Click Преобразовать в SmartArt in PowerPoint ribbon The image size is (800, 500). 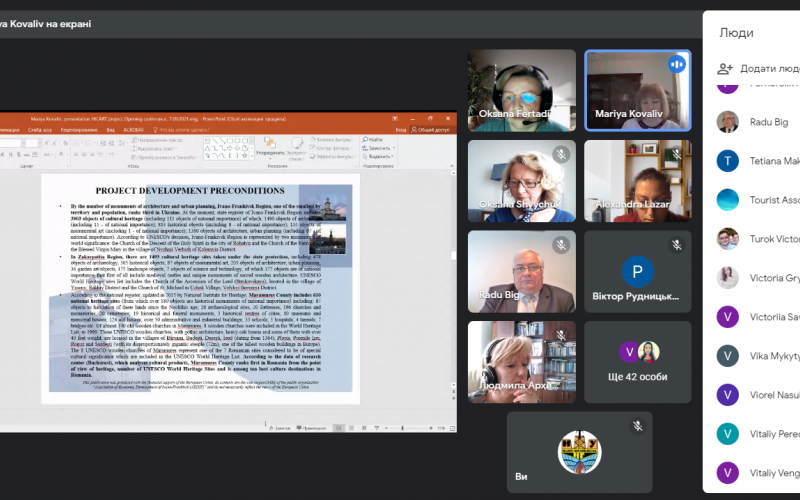[x=165, y=158]
